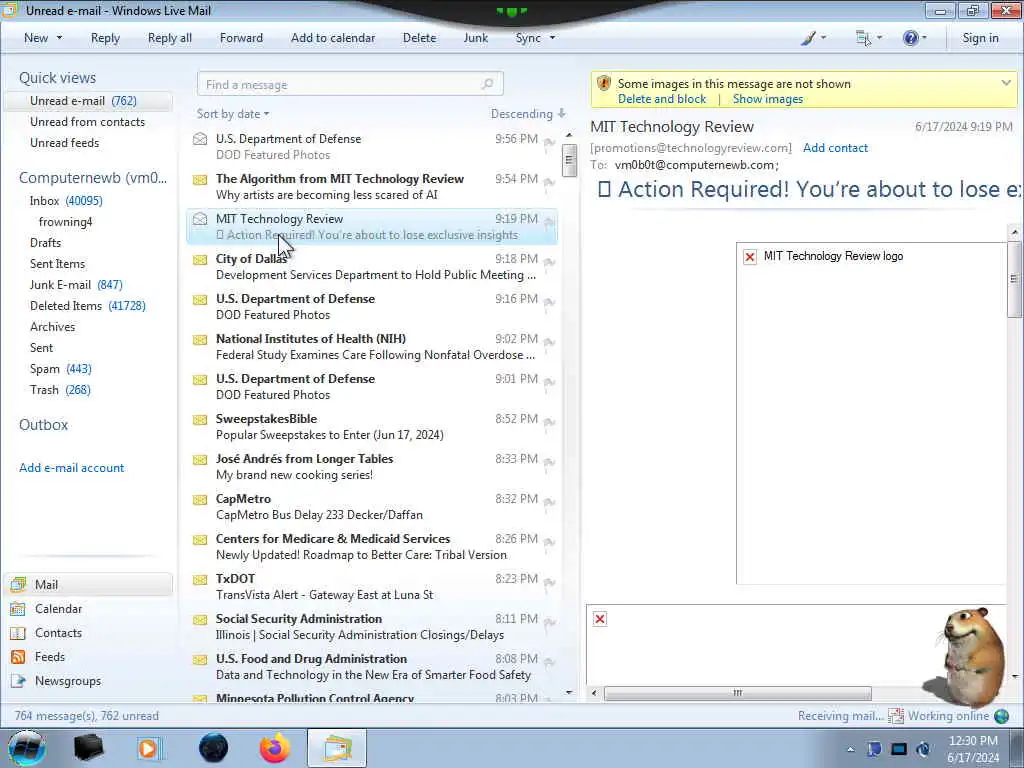Flag the City of Dallas message
1024x768 pixels.
pyautogui.click(x=549, y=263)
